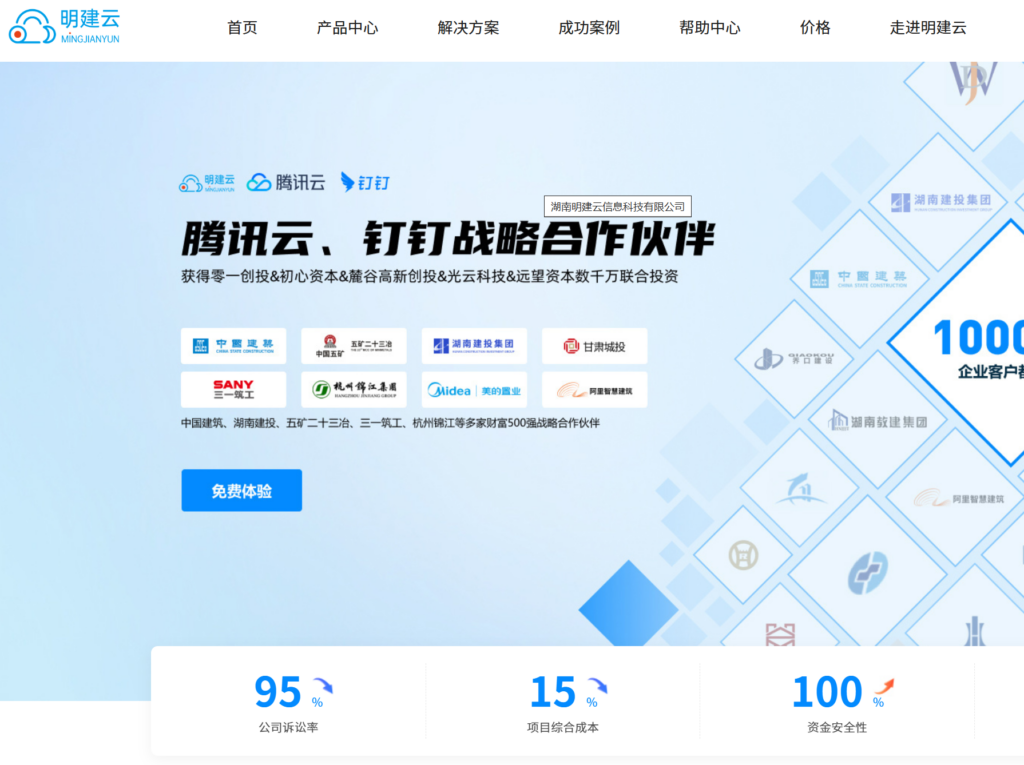Open the 帮助中心 navigation item
The height and width of the screenshot is (765, 1024).
(710, 28)
